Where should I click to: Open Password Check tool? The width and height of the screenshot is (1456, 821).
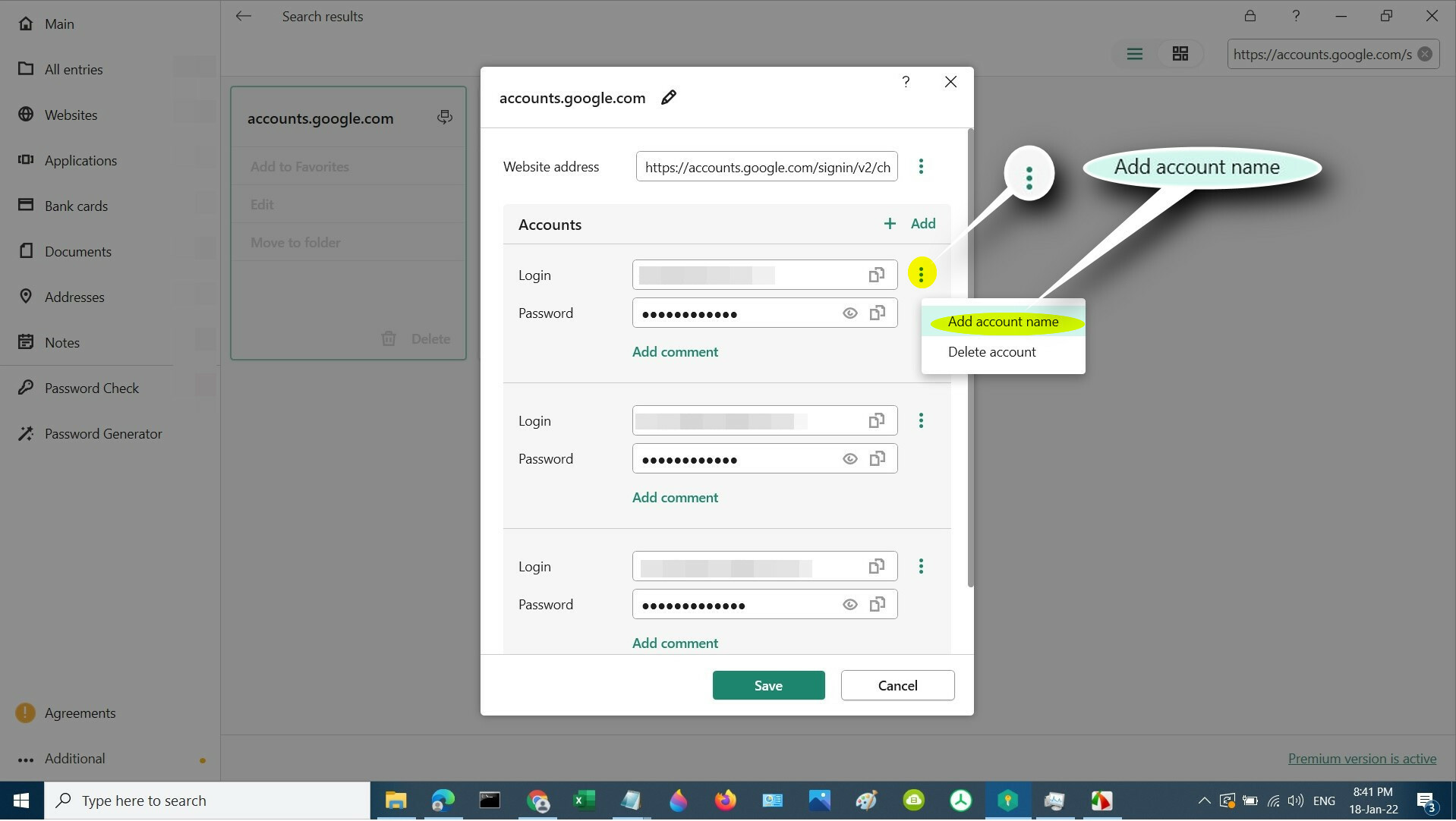(78, 388)
